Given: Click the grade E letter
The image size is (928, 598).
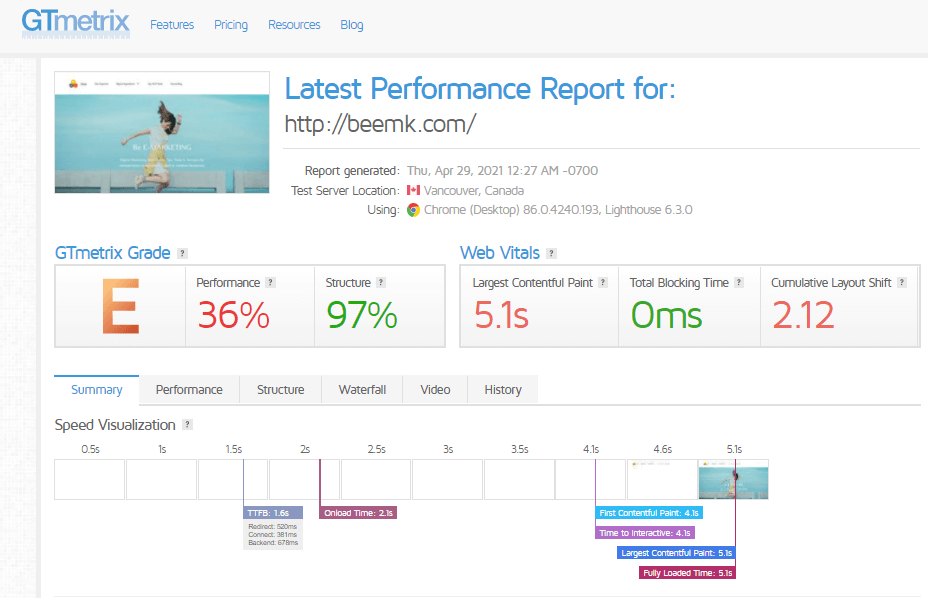Looking at the screenshot, I should [x=121, y=306].
